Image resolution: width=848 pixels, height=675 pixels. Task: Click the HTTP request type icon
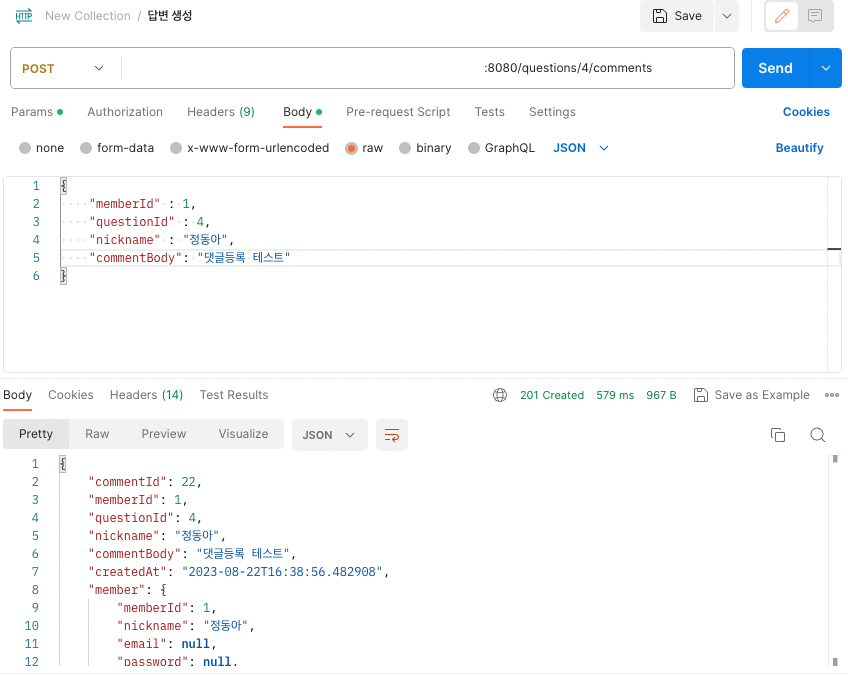pyautogui.click(x=24, y=16)
